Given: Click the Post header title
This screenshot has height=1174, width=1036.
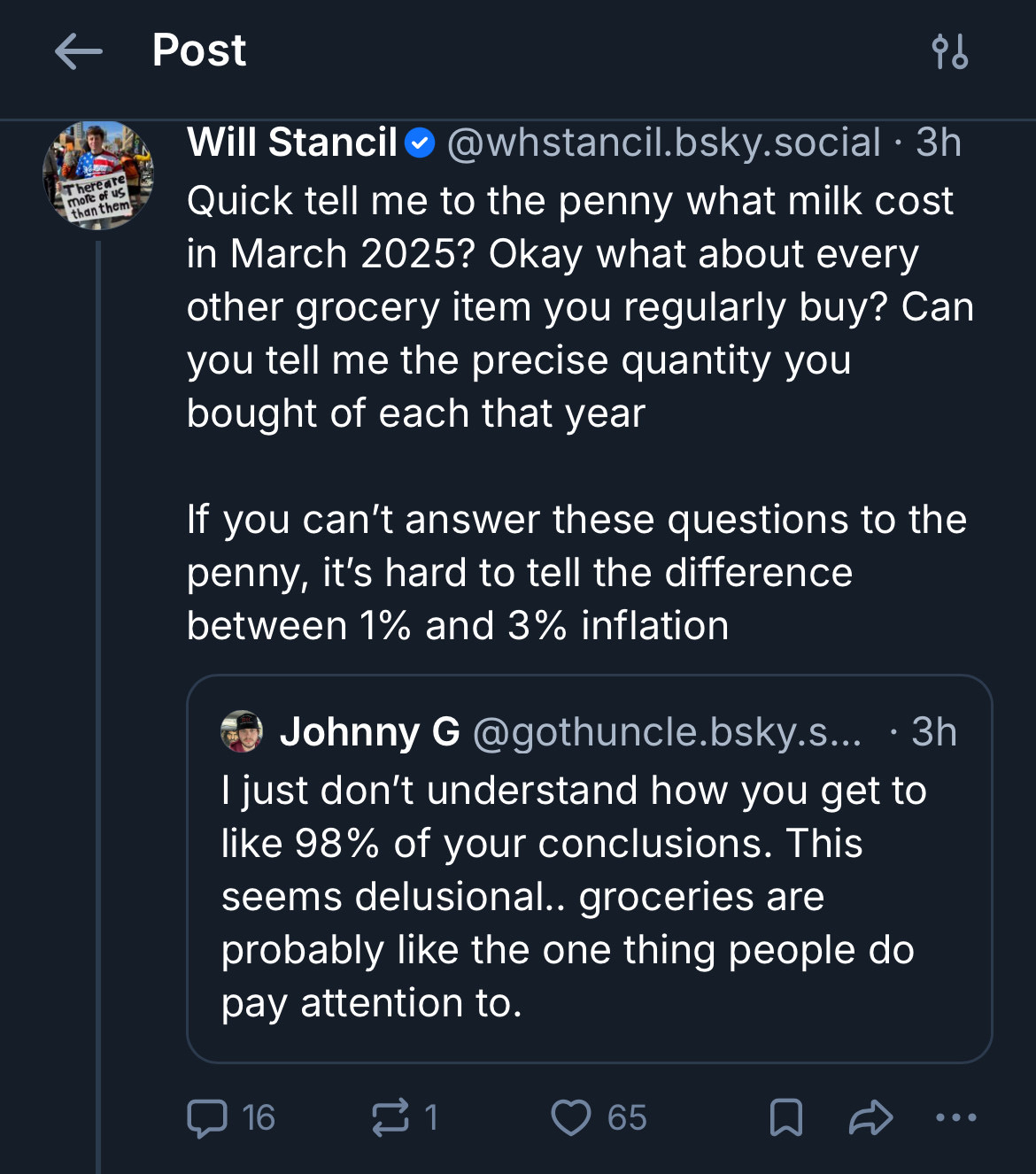Looking at the screenshot, I should tap(199, 50).
